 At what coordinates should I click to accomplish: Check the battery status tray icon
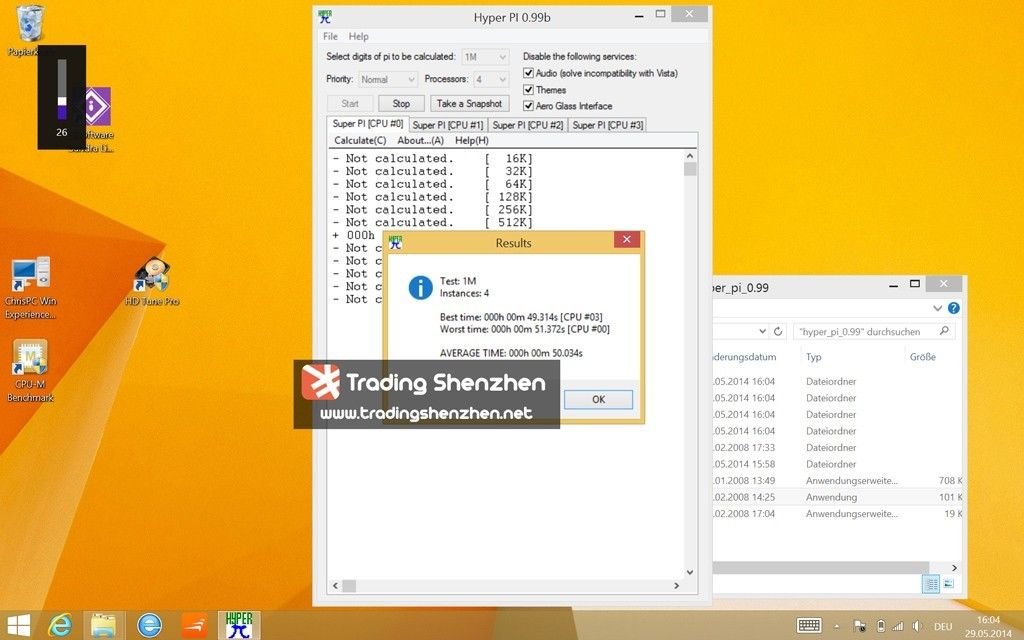click(880, 626)
